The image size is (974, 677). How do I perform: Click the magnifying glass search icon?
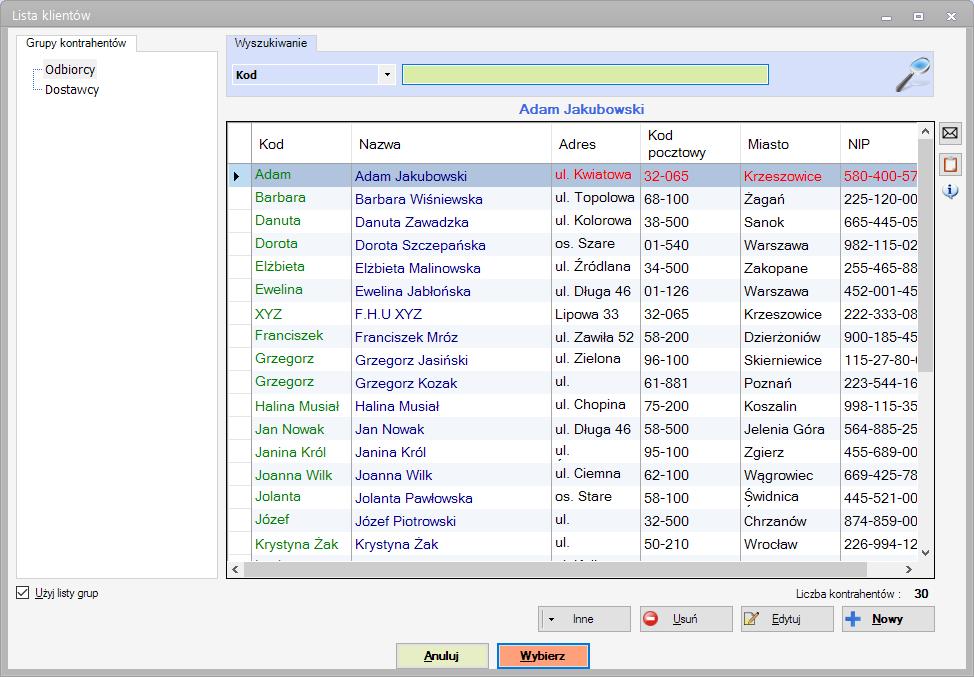(913, 75)
